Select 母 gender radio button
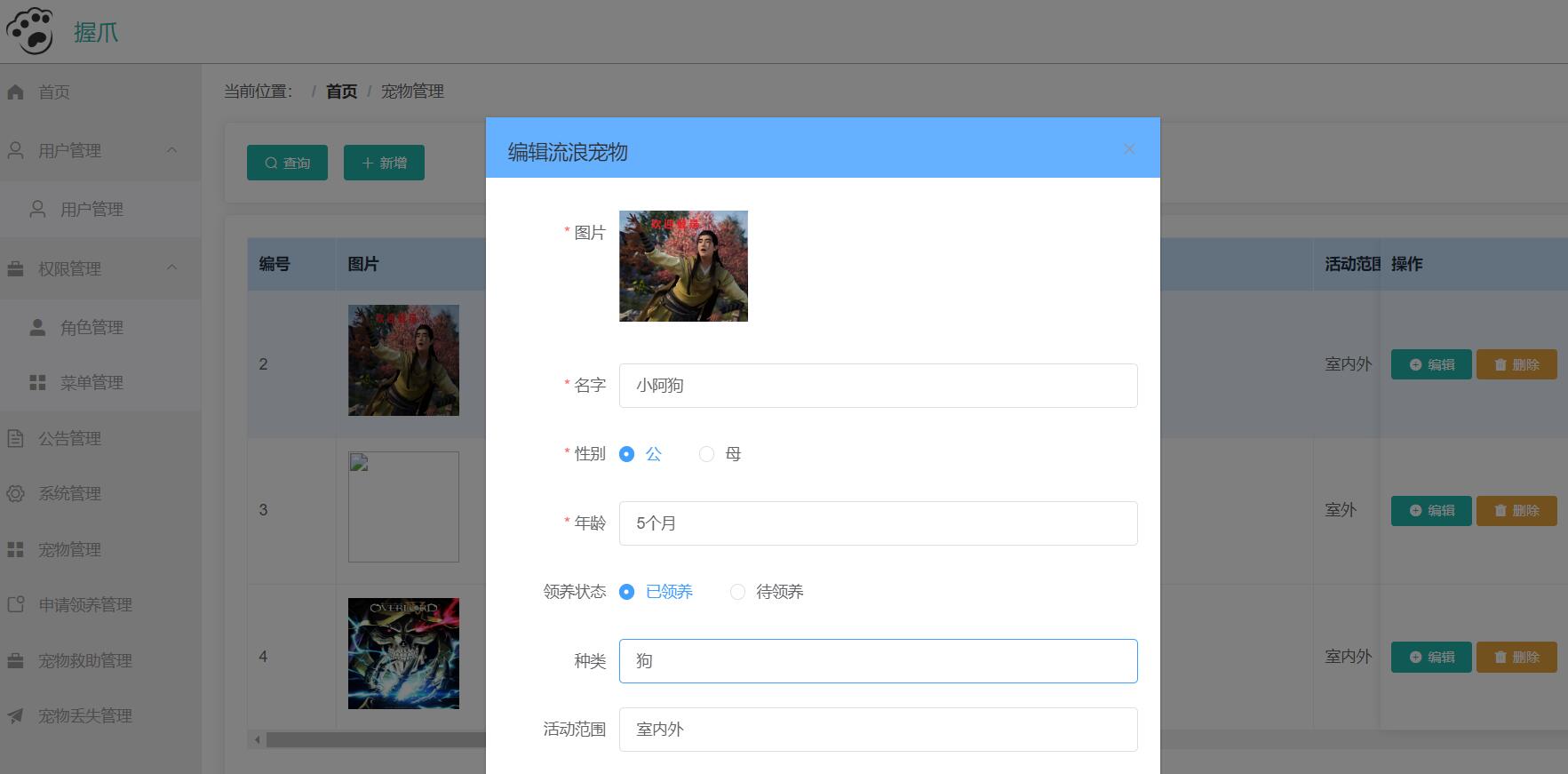Image resolution: width=1568 pixels, height=774 pixels. point(706,454)
